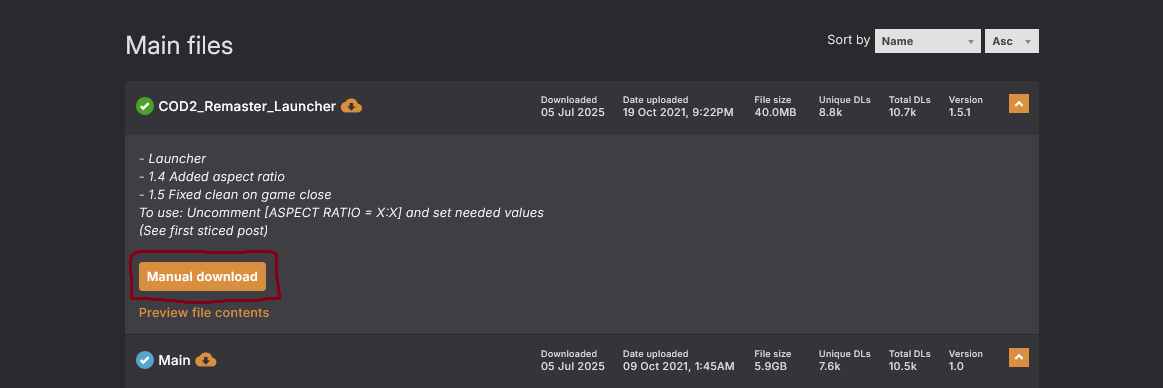The height and width of the screenshot is (388, 1163).
Task: Select the COD2_Remaster_Launcher file title
Action: pyautogui.click(x=247, y=106)
